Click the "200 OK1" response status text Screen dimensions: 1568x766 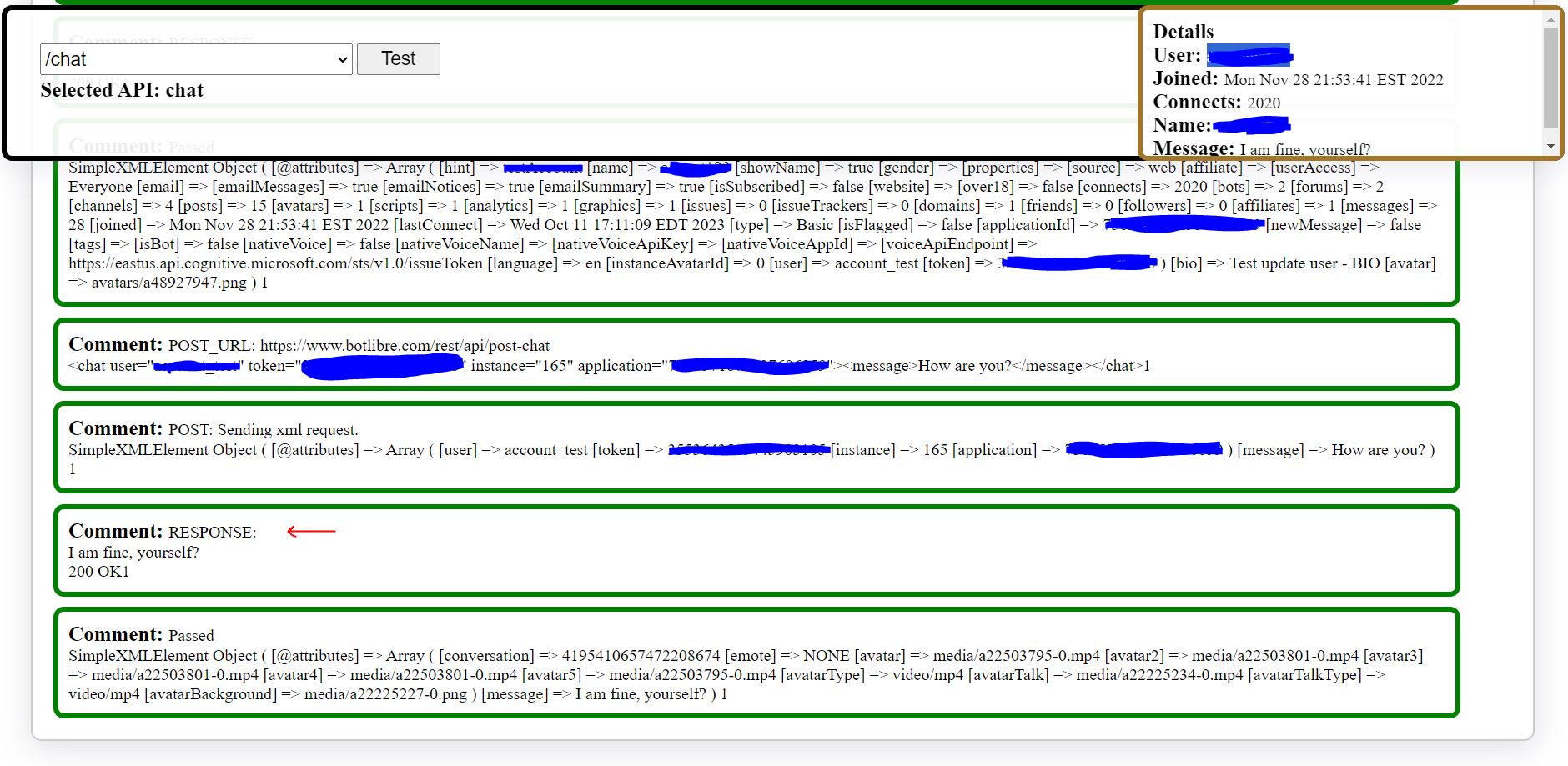[98, 572]
